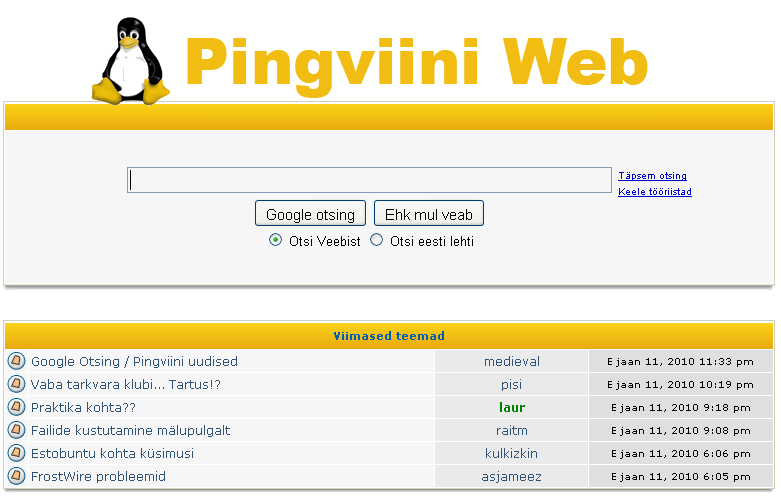Click topic icon beside Vaba tarkvara klubi
Viewport: 781px width, 500px height.
pos(16,384)
